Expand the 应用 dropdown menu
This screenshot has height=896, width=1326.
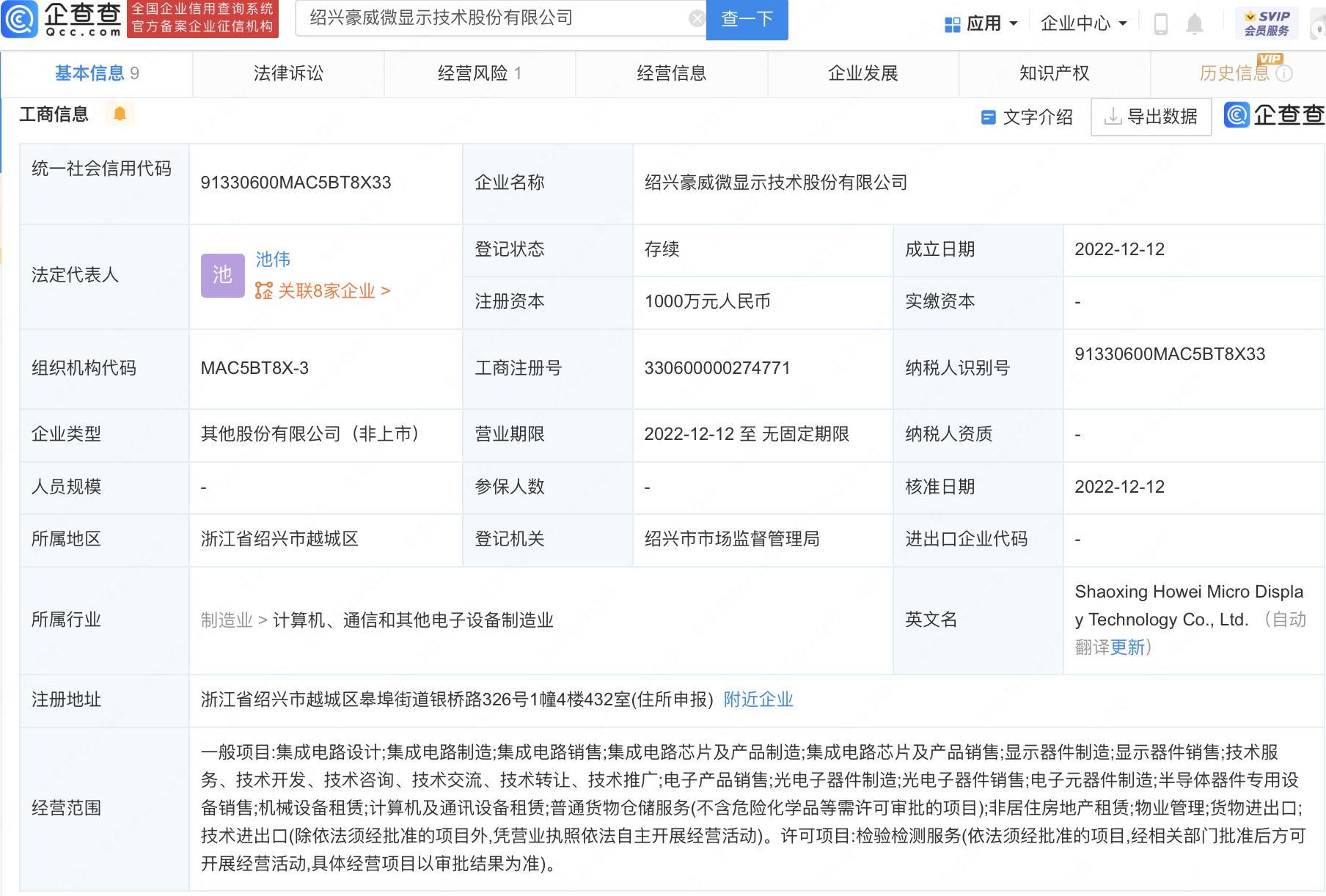point(981,24)
